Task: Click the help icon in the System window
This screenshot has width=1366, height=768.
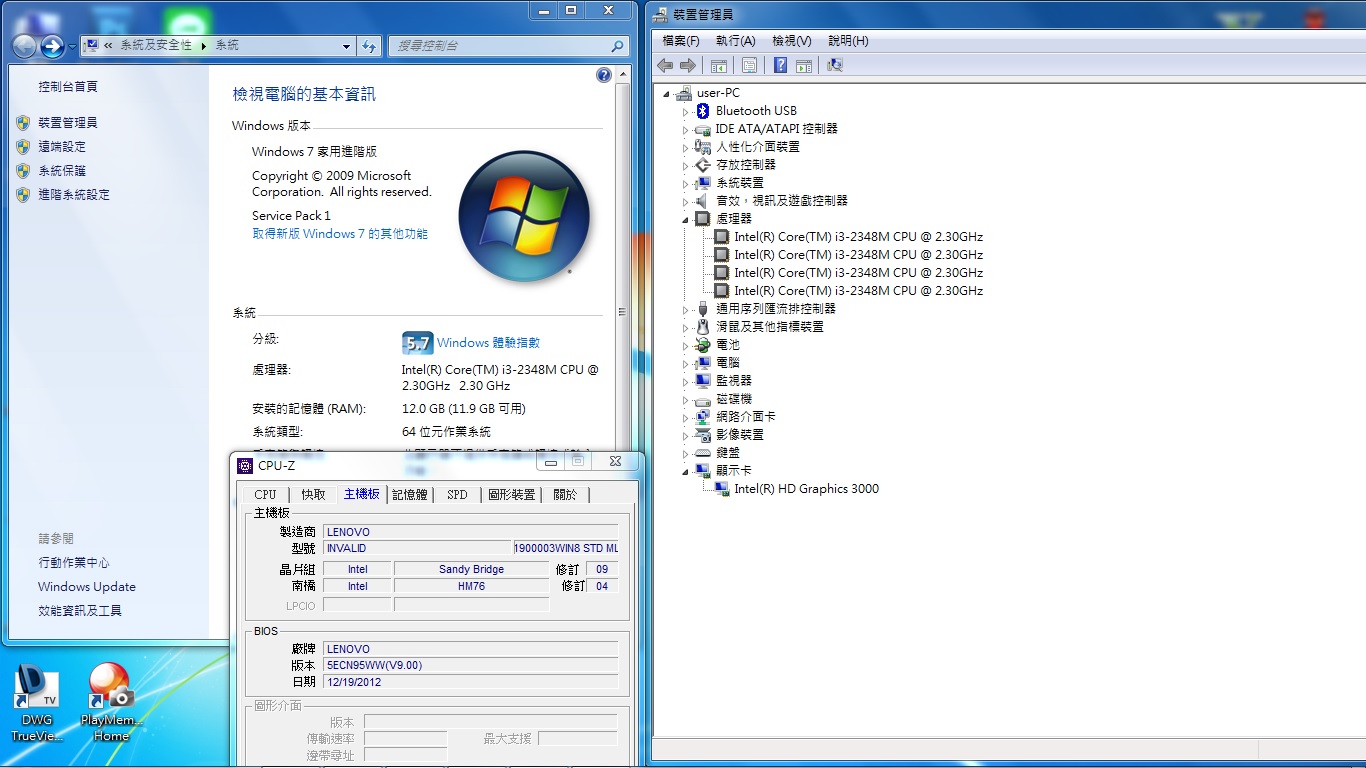Action: click(604, 75)
